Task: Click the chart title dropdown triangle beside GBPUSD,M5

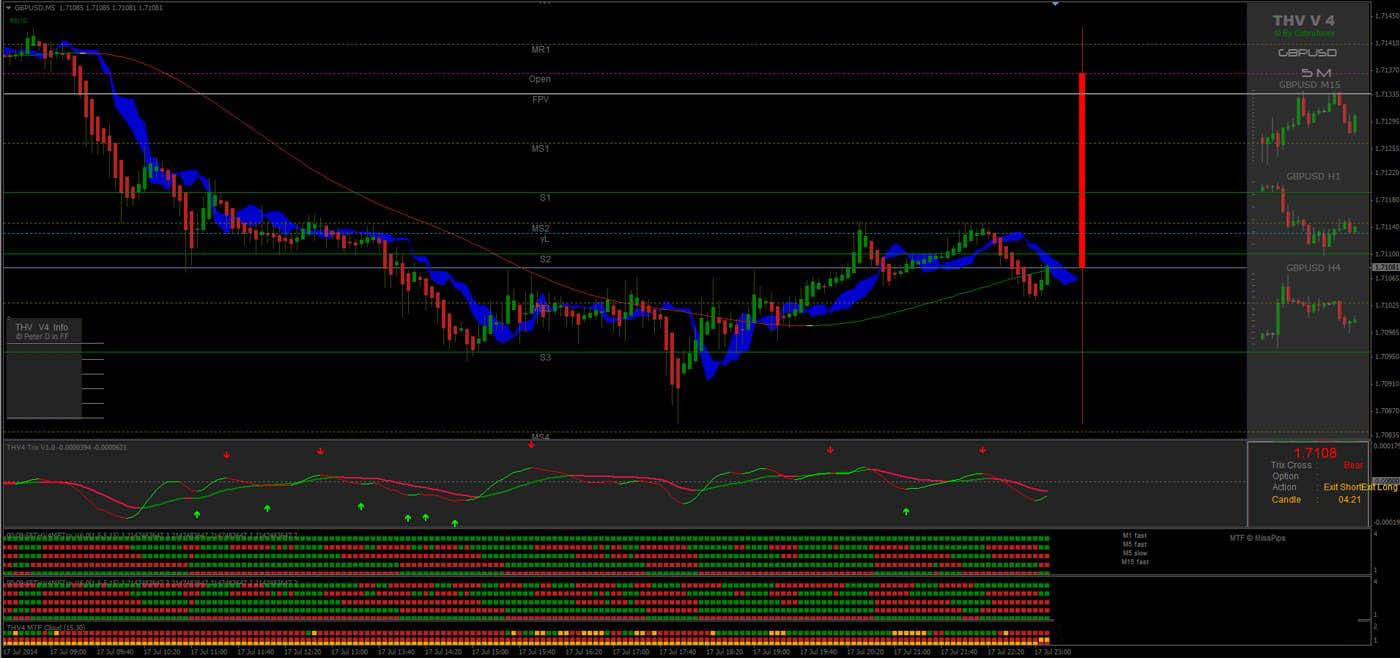Action: [8, 7]
